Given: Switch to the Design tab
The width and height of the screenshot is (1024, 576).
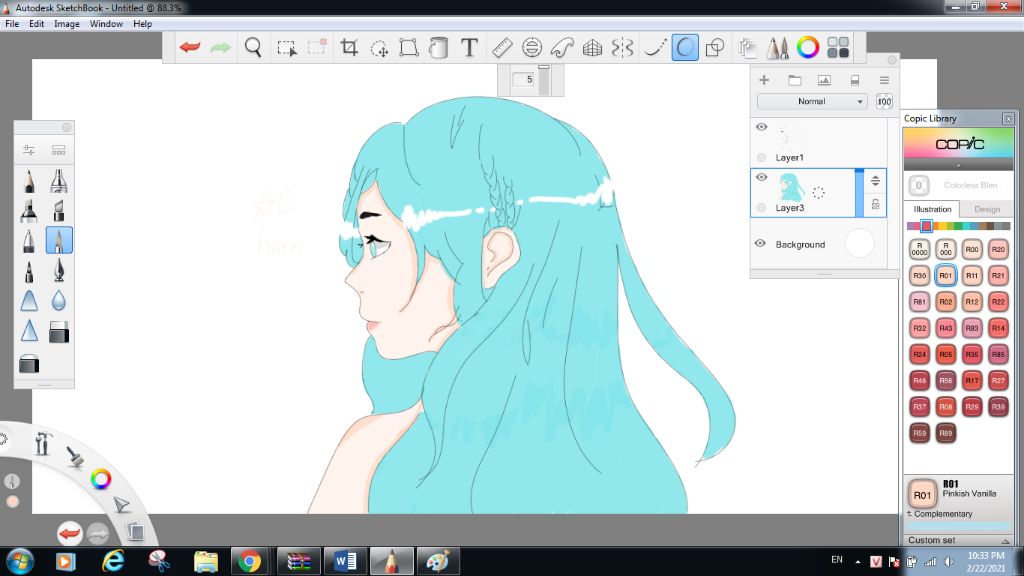Looking at the screenshot, I should [987, 209].
